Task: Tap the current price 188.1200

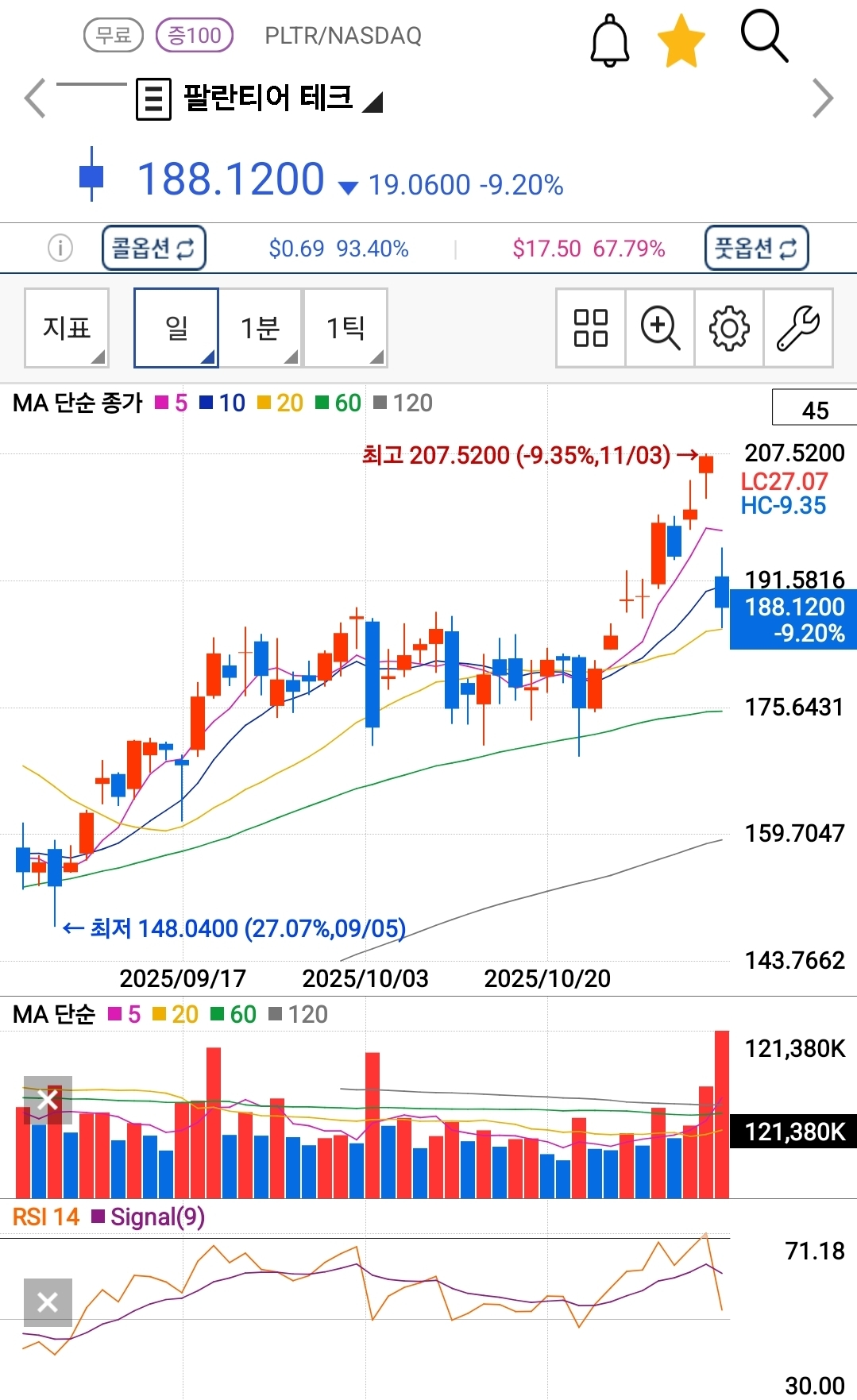Action: (231, 179)
